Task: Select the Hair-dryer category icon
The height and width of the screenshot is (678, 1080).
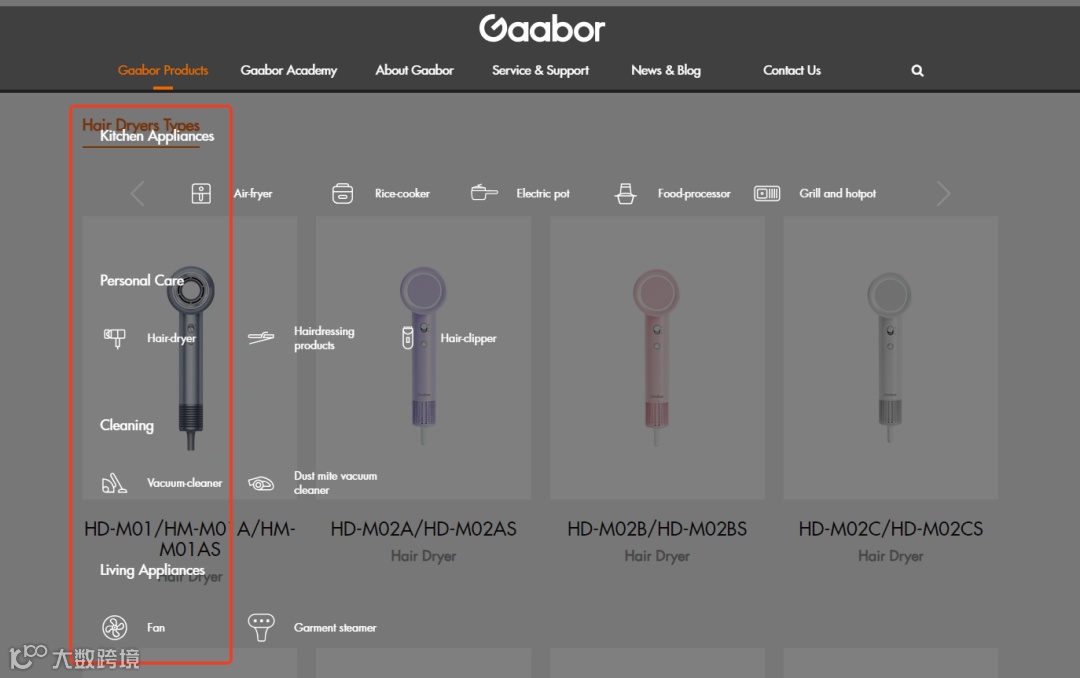Action: pyautogui.click(x=115, y=338)
